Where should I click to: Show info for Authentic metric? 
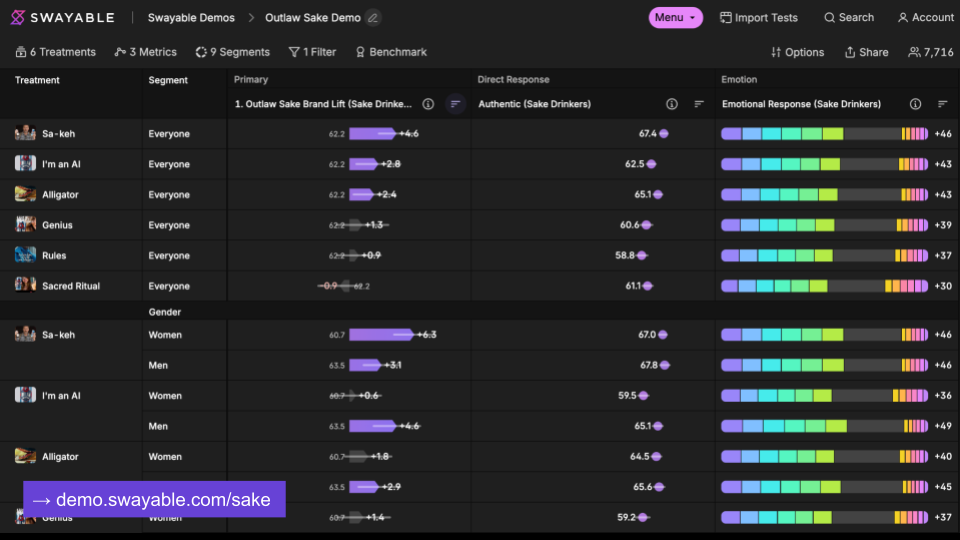coord(672,104)
